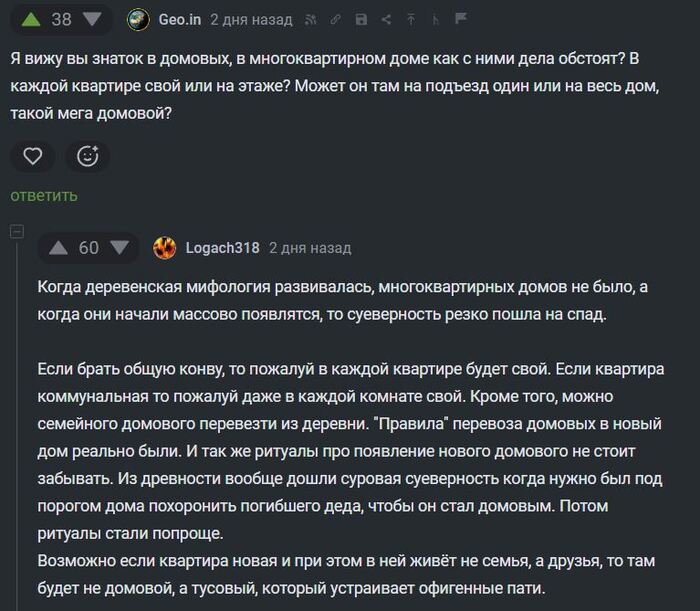Click Geo.in's avatar image
Screen dimensions: 700x611
tap(140, 19)
